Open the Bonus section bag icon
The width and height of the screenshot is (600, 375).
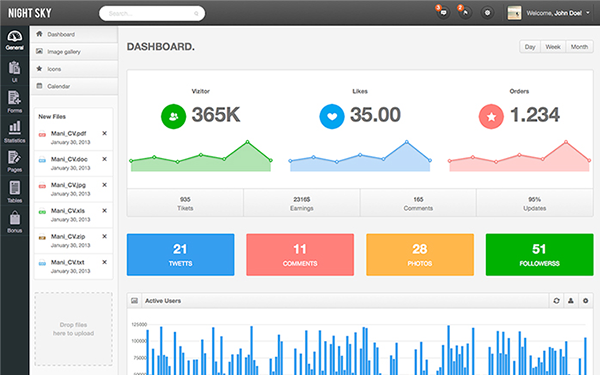15,218
